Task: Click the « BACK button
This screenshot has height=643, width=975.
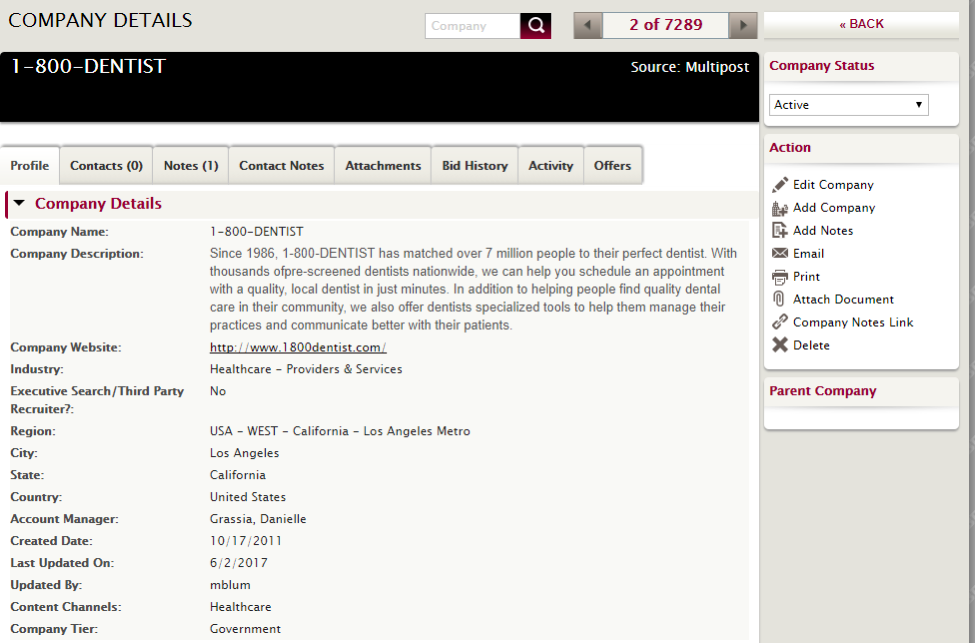Action: pyautogui.click(x=861, y=24)
